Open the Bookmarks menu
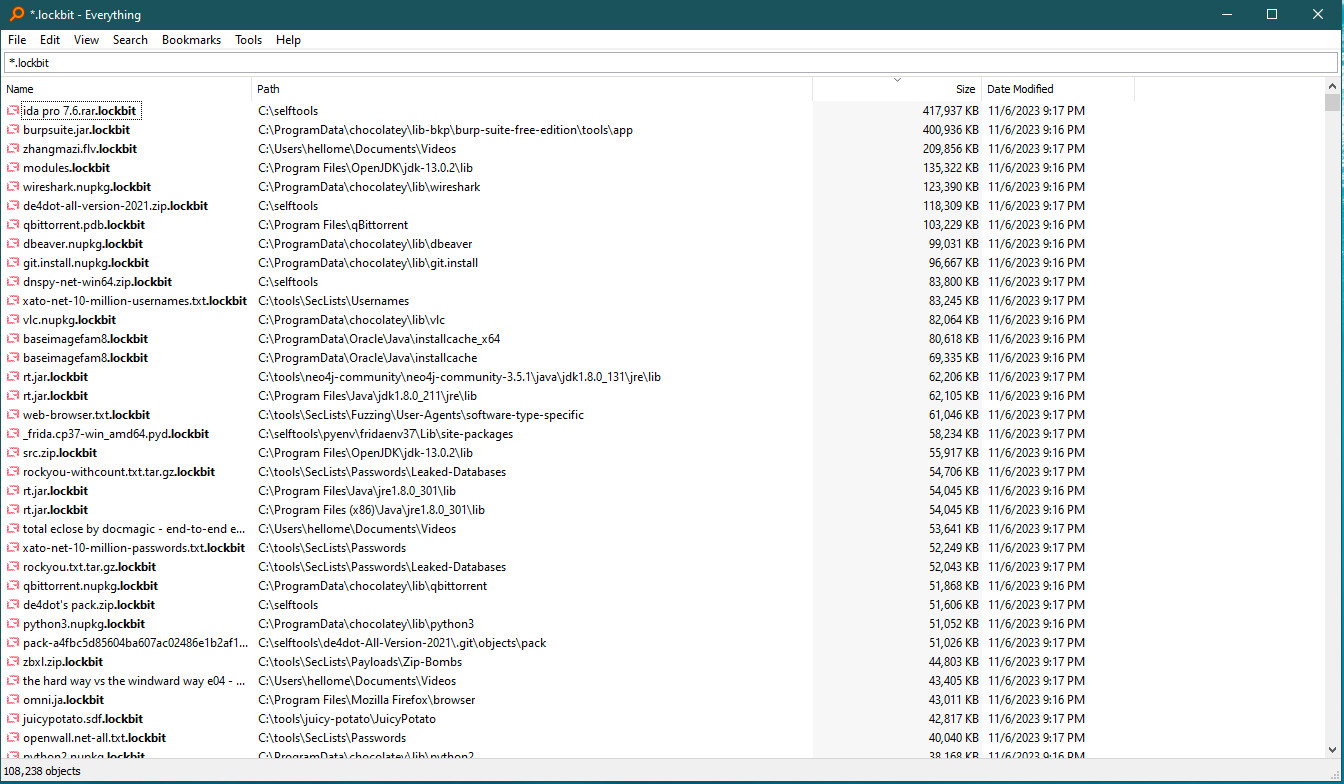Screen dimensions: 1344x784 pos(191,40)
